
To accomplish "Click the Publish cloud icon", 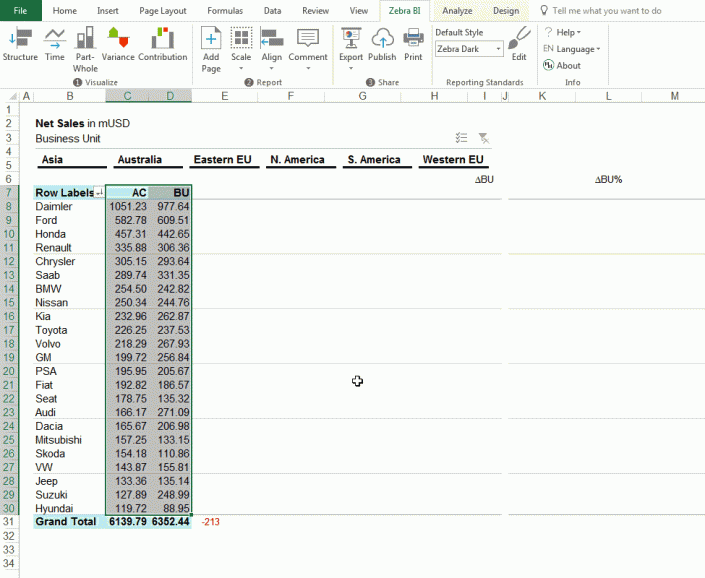I will [x=382, y=40].
